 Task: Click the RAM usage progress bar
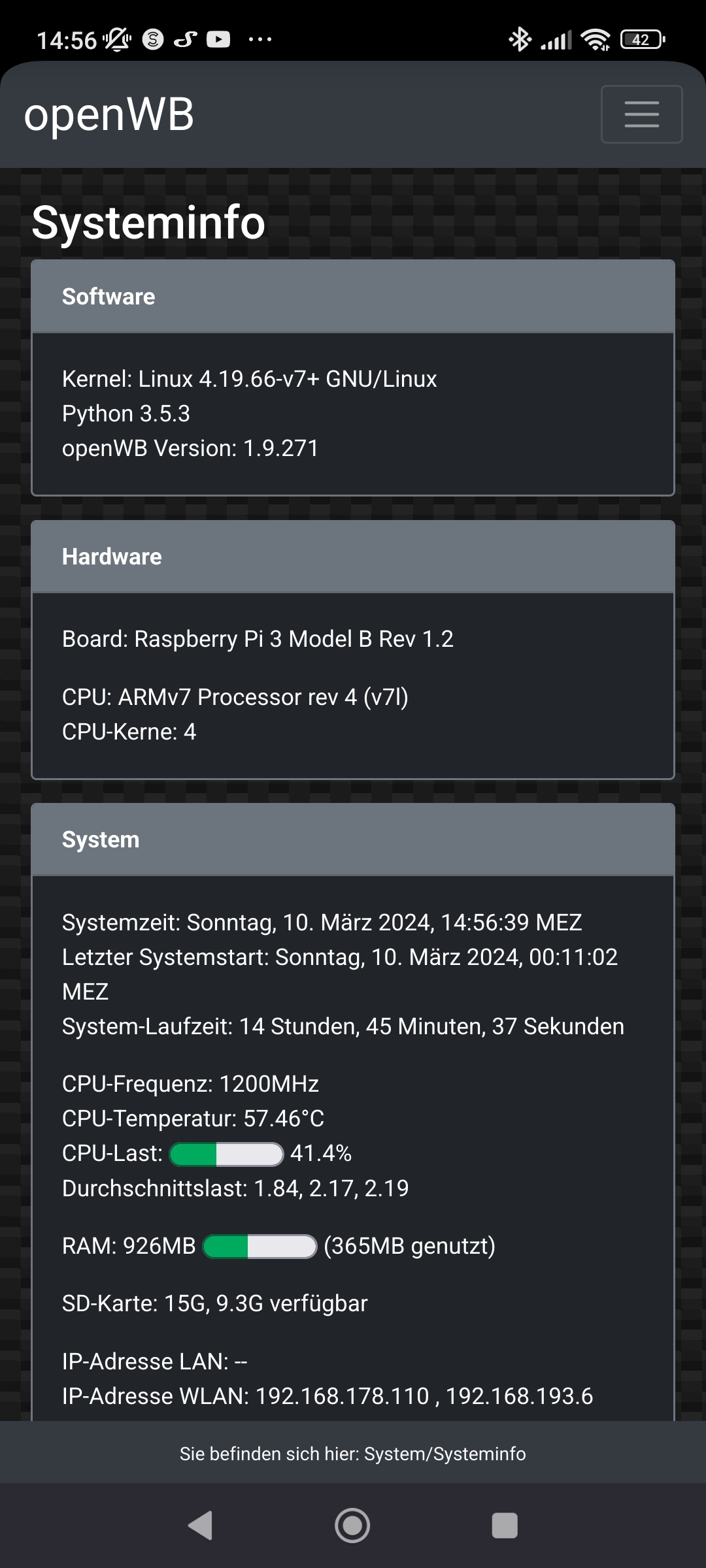(260, 1247)
